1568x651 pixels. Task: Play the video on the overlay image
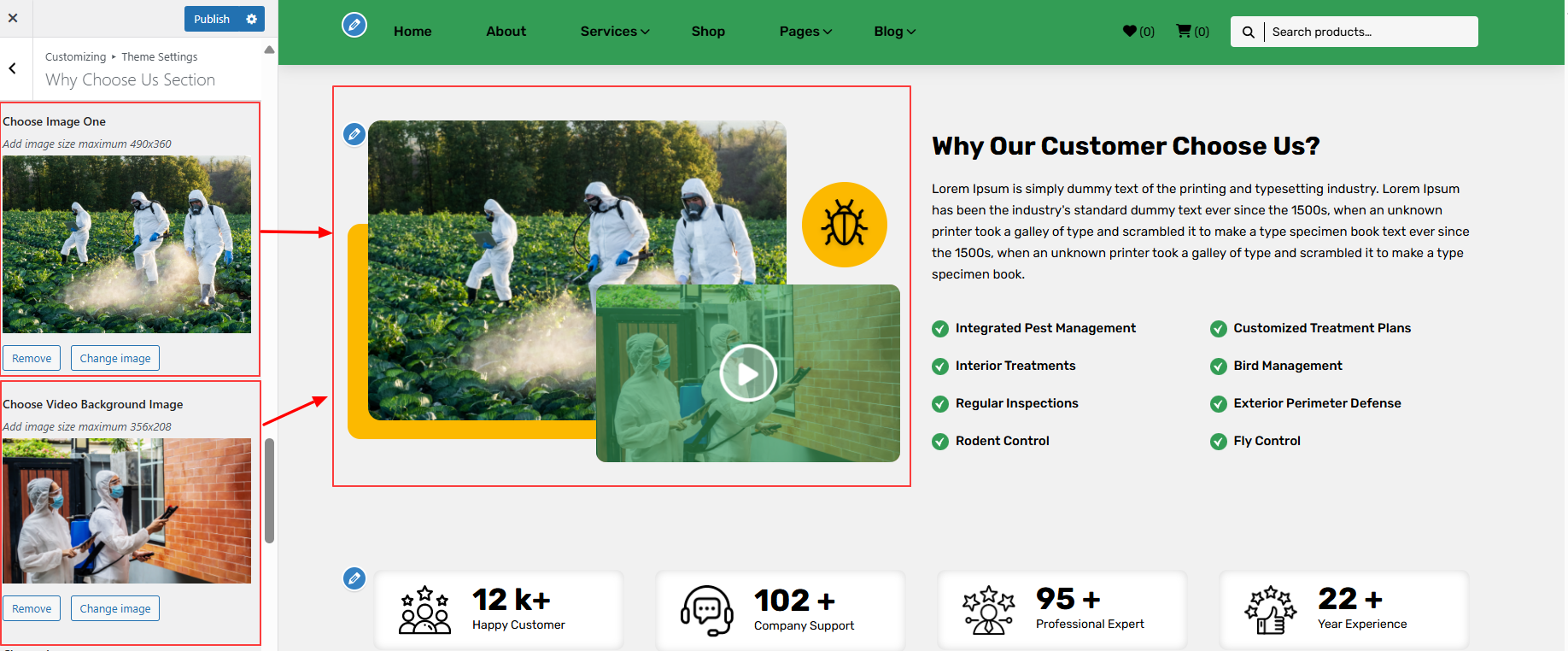[x=747, y=373]
